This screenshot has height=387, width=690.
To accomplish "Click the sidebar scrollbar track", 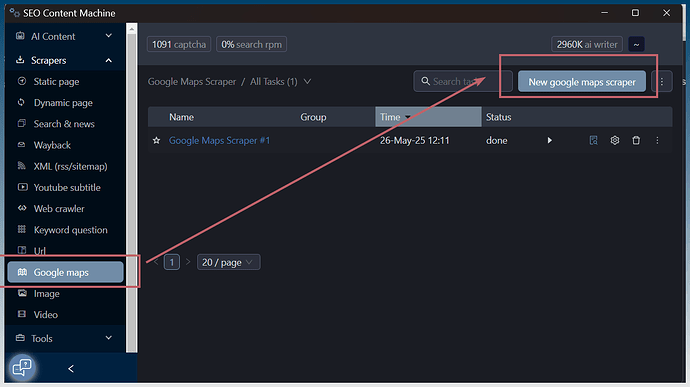I will point(132,193).
